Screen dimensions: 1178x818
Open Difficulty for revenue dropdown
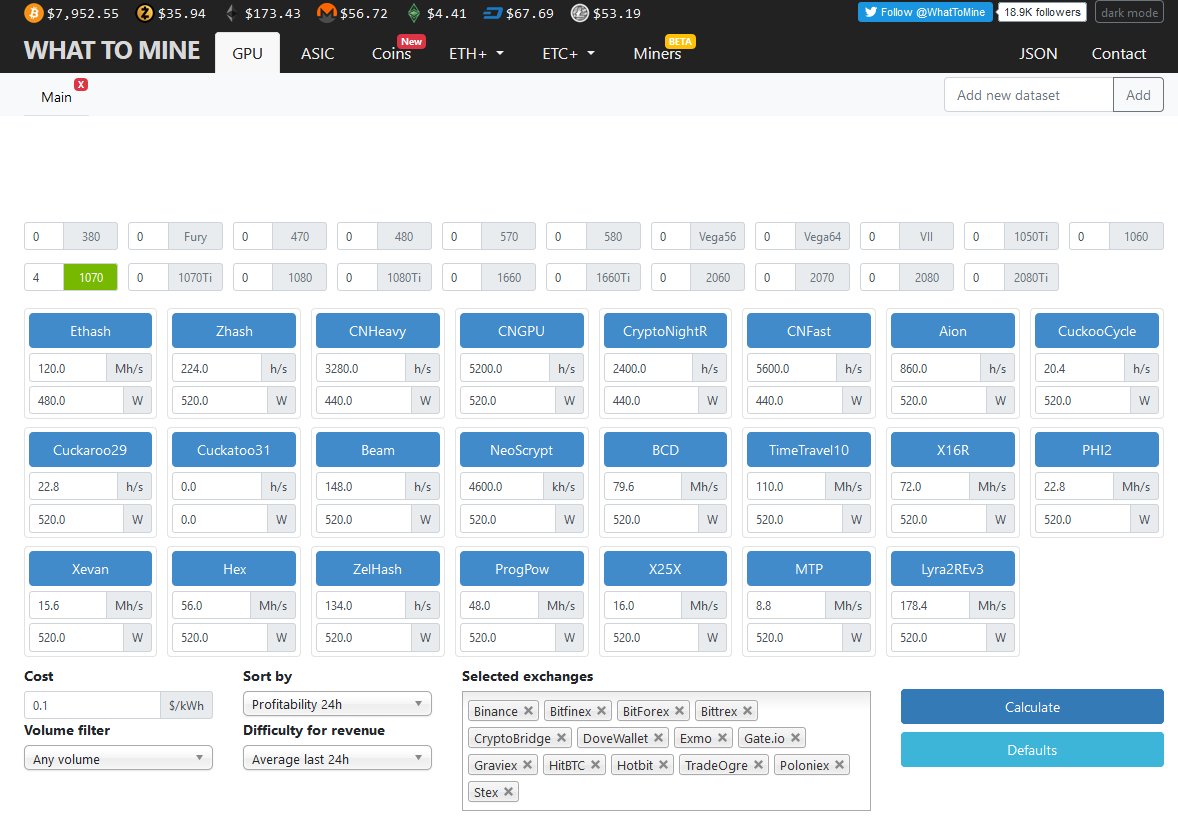(337, 759)
